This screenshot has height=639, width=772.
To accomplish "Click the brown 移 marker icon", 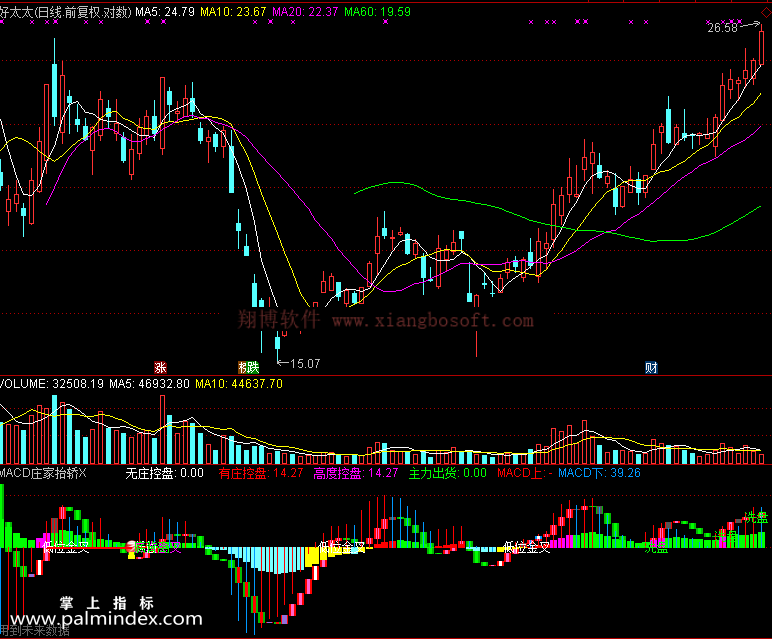I will coord(242,367).
